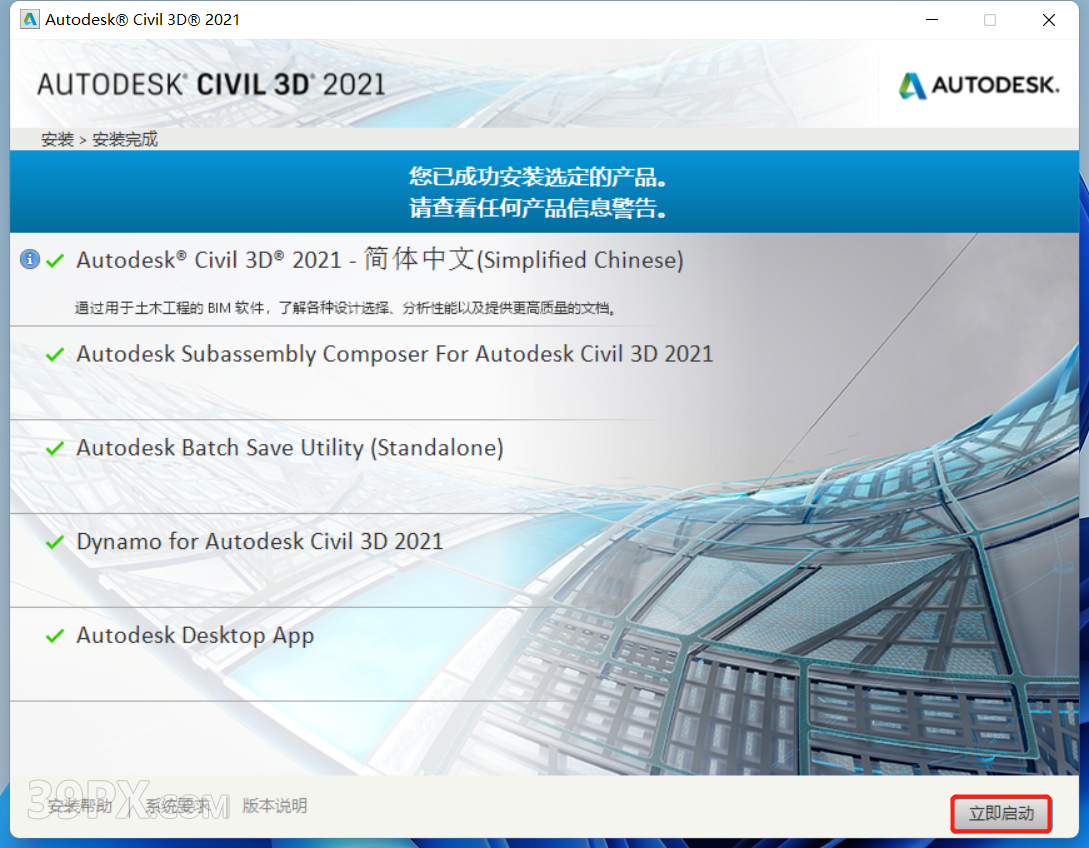Click the Autodesk logo in the header
This screenshot has width=1089, height=848.
[x=979, y=85]
